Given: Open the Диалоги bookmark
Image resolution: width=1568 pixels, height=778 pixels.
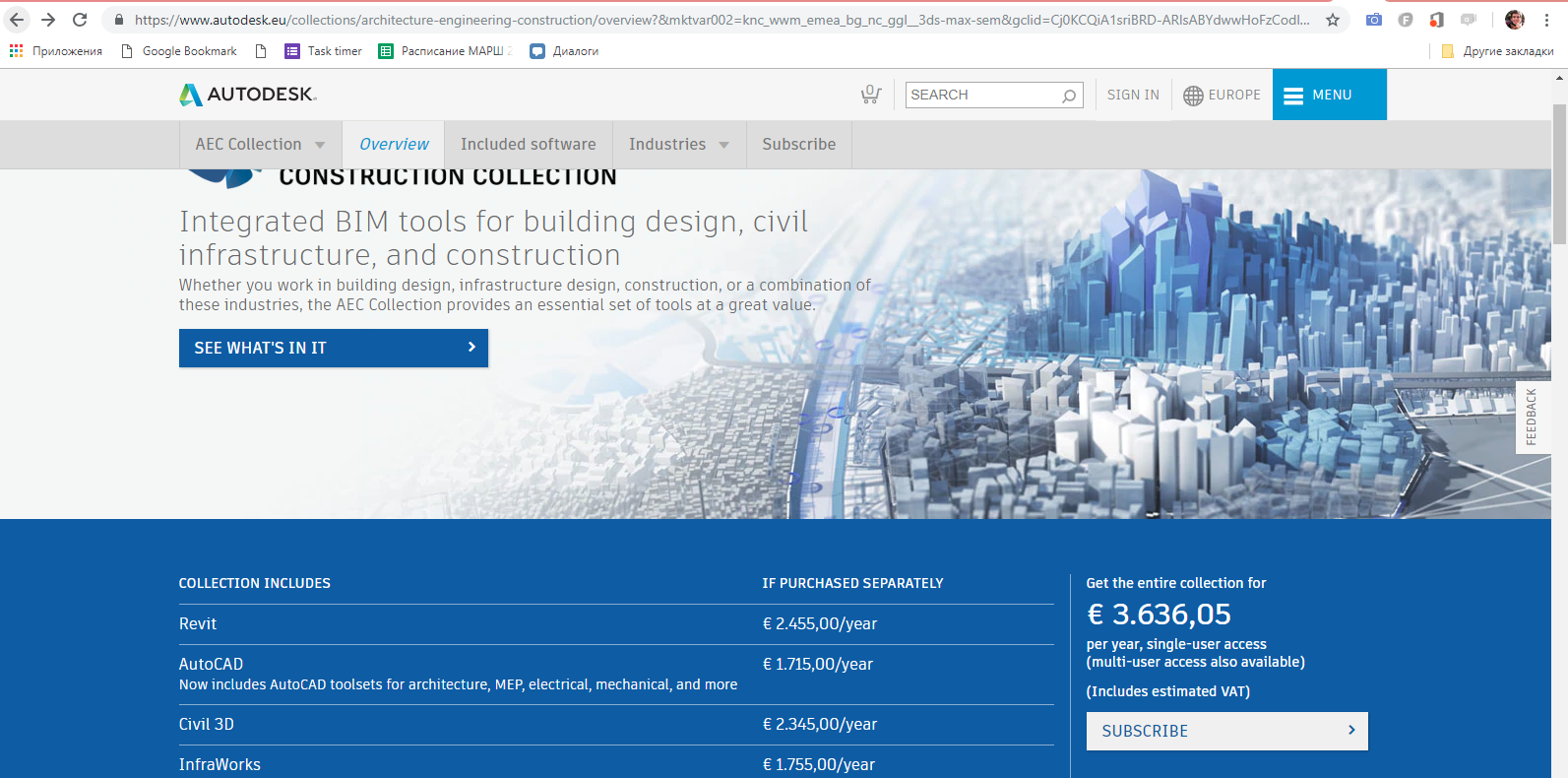Looking at the screenshot, I should (x=564, y=51).
